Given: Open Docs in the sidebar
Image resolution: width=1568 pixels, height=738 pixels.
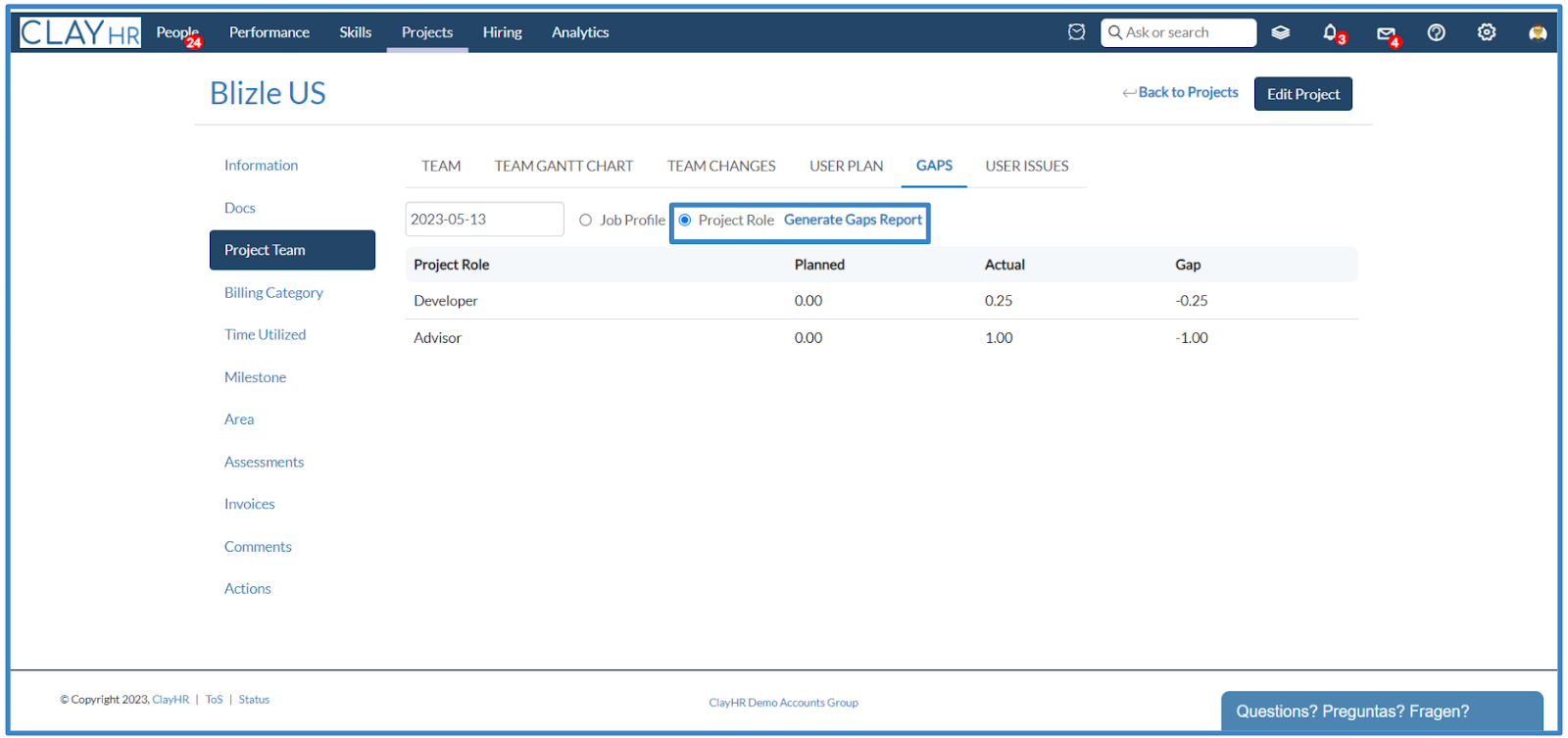Looking at the screenshot, I should [x=239, y=208].
